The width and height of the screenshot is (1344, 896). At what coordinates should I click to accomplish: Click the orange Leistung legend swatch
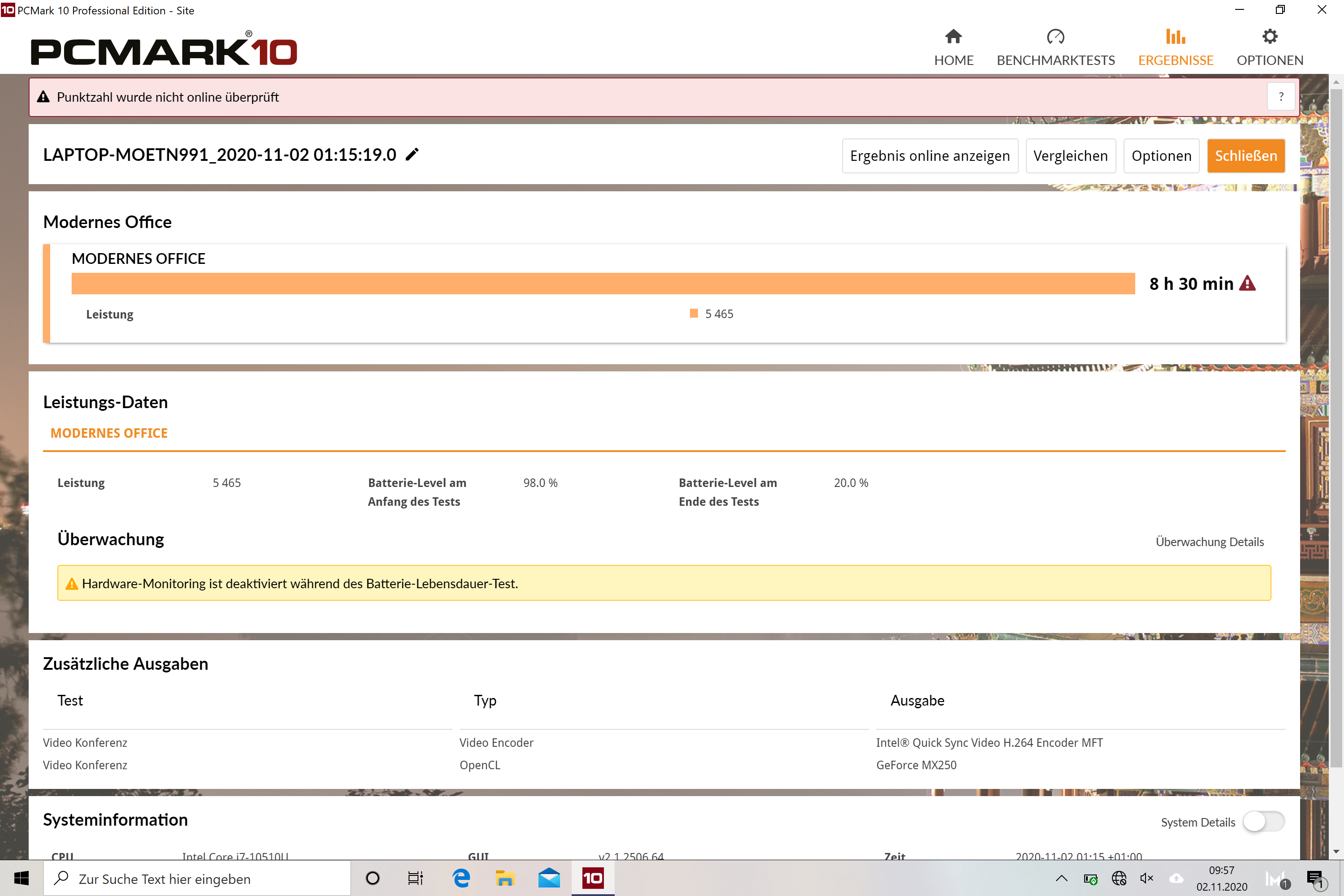point(694,313)
